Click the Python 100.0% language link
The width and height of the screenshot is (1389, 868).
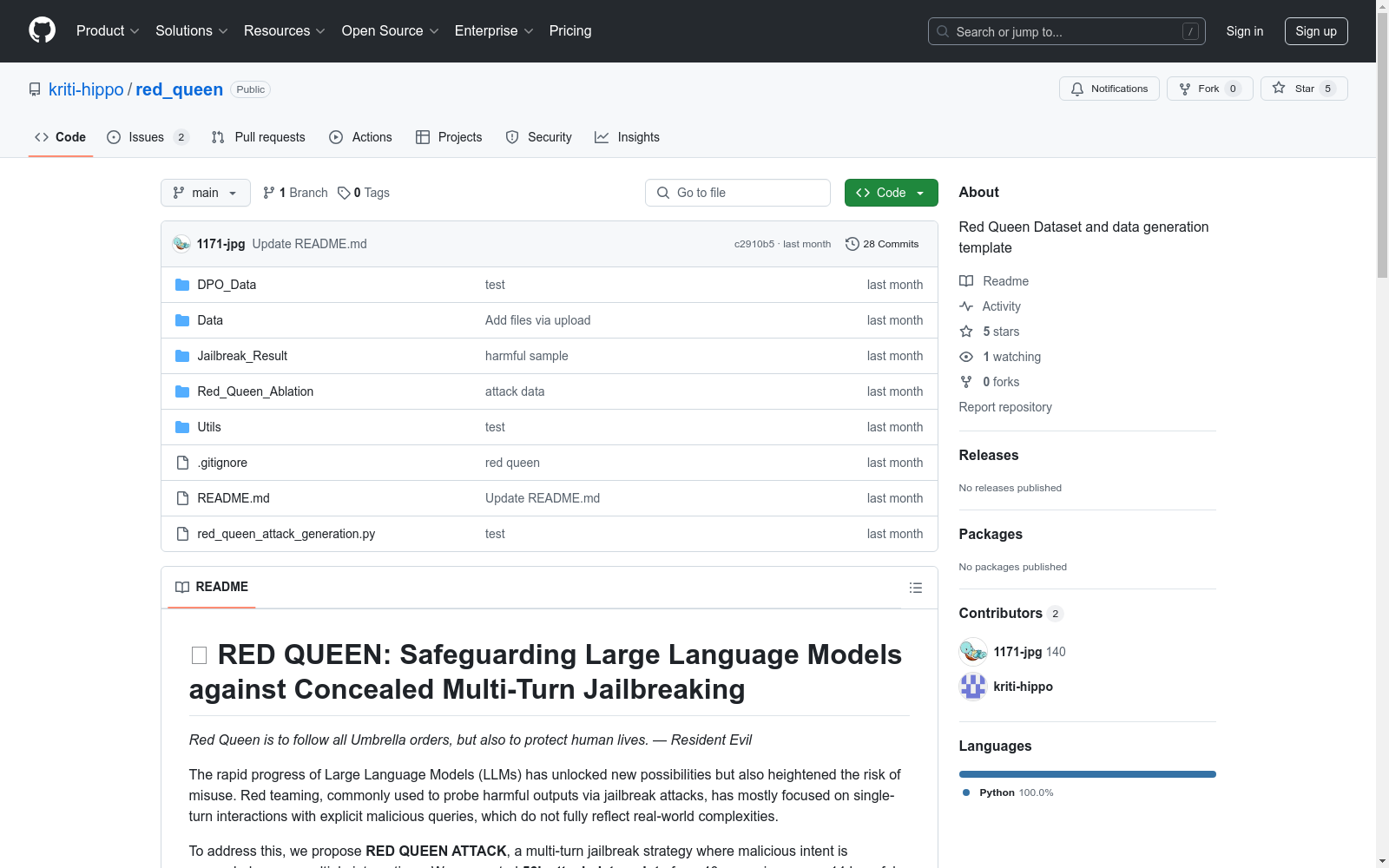1008,792
